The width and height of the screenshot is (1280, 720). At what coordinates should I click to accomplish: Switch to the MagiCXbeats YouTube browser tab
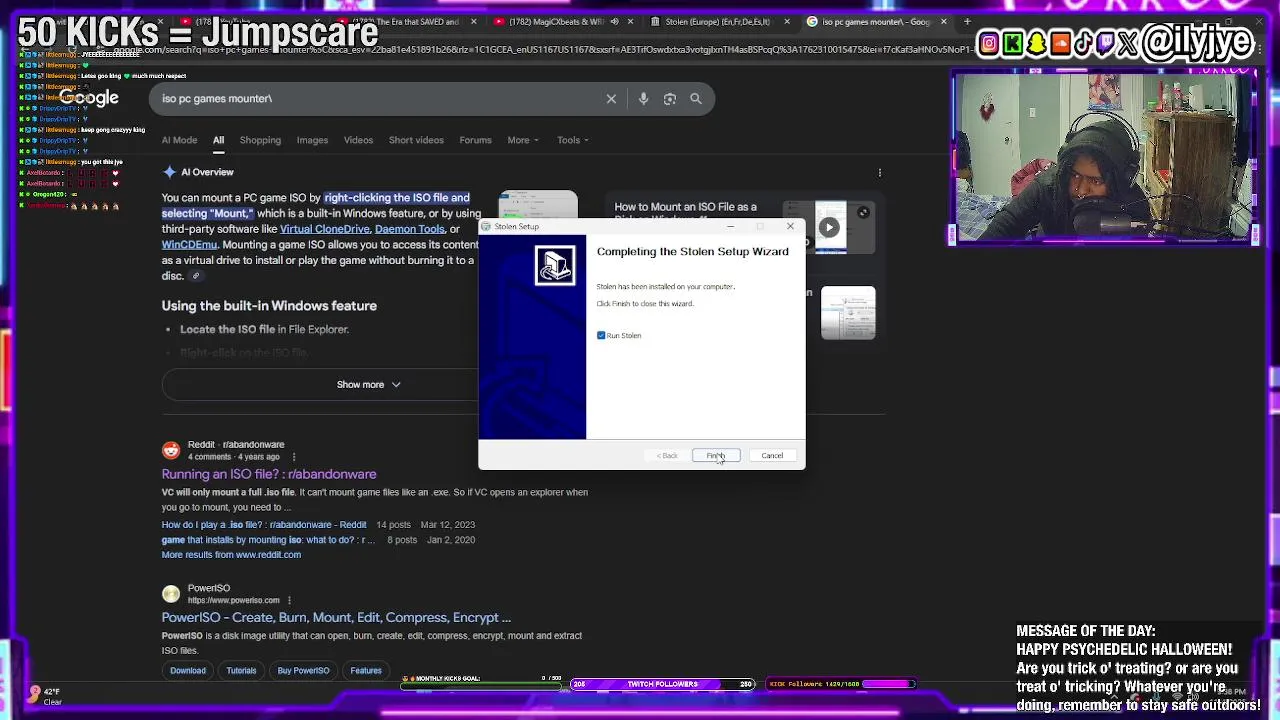[560, 21]
